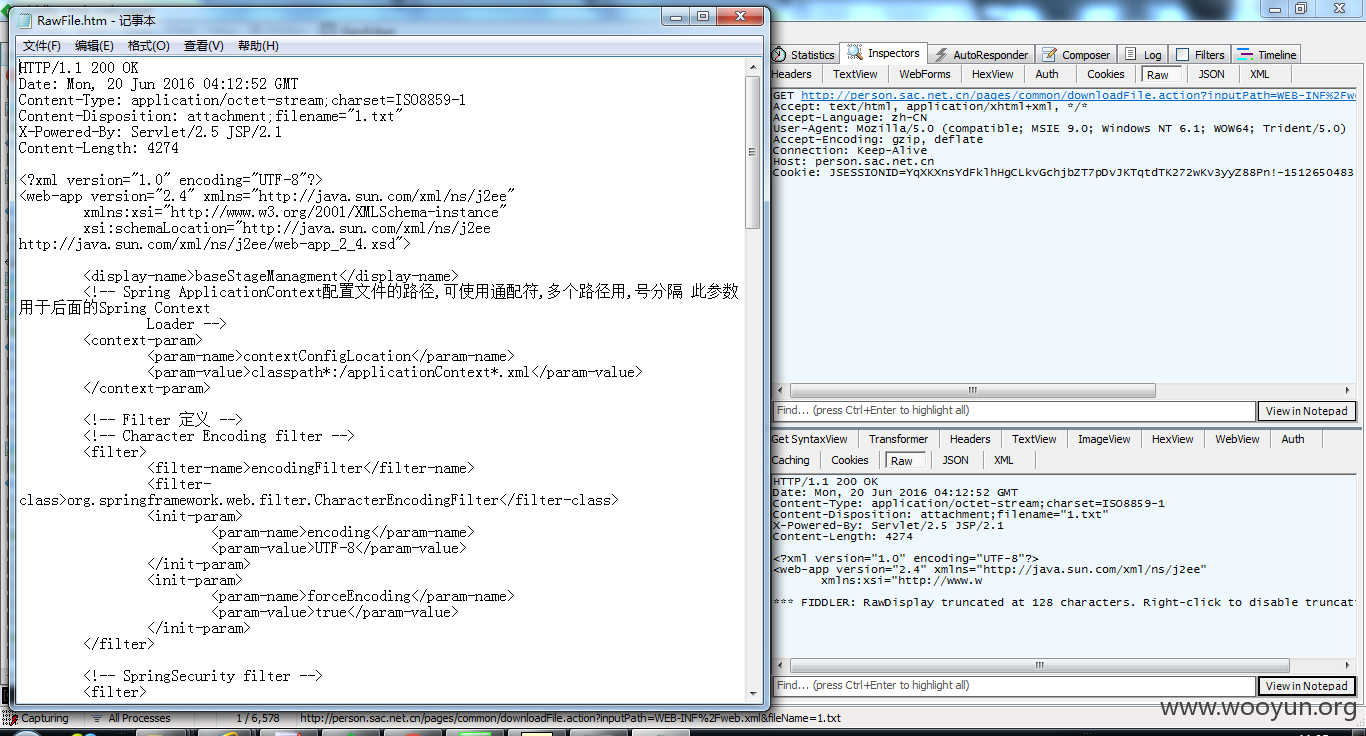Screen dimensions: 1366x736
Task: Click View in Notepad for the request
Action: coord(1306,411)
